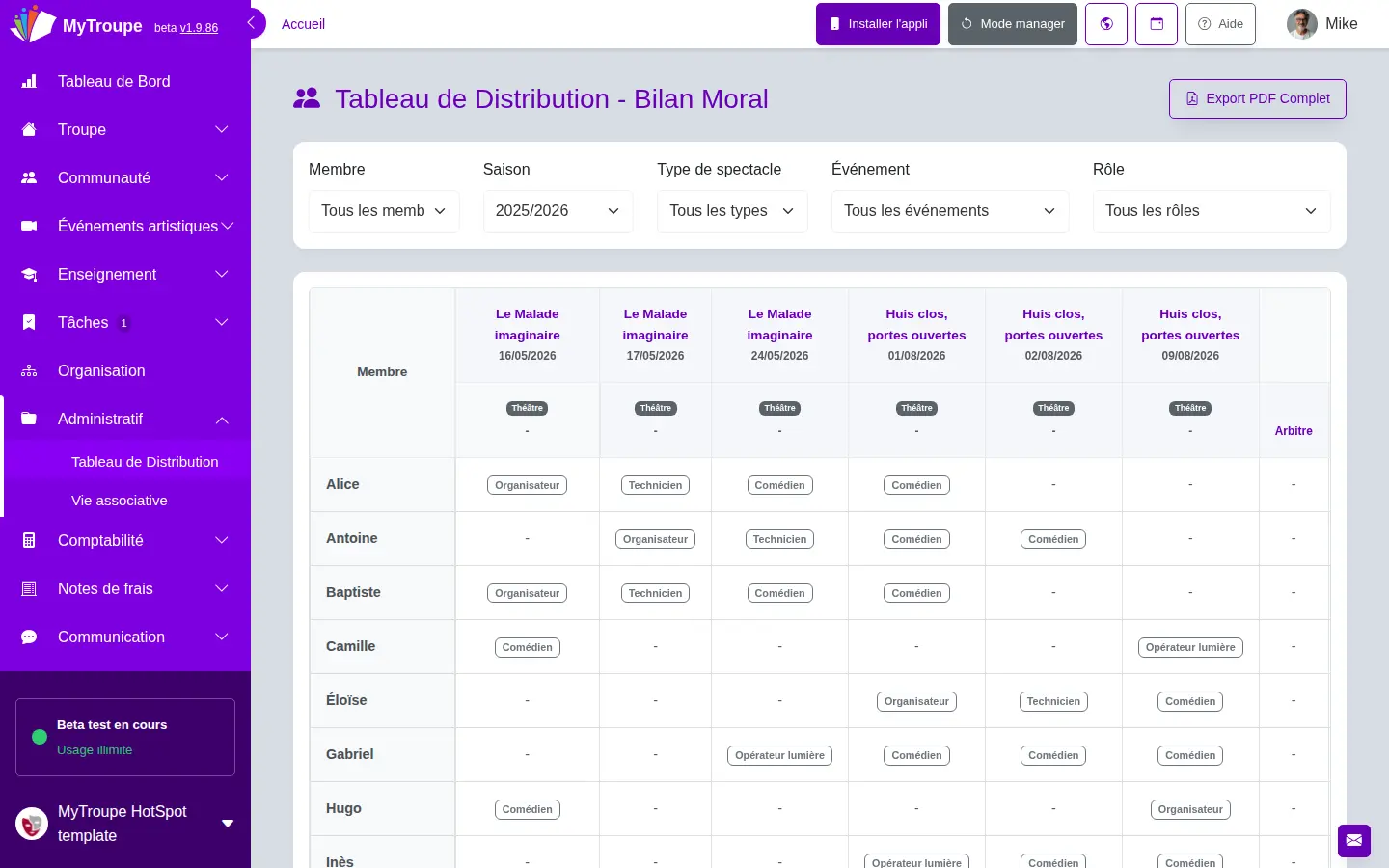Click the Gabriel row member name
1389x868 pixels.
(x=350, y=754)
